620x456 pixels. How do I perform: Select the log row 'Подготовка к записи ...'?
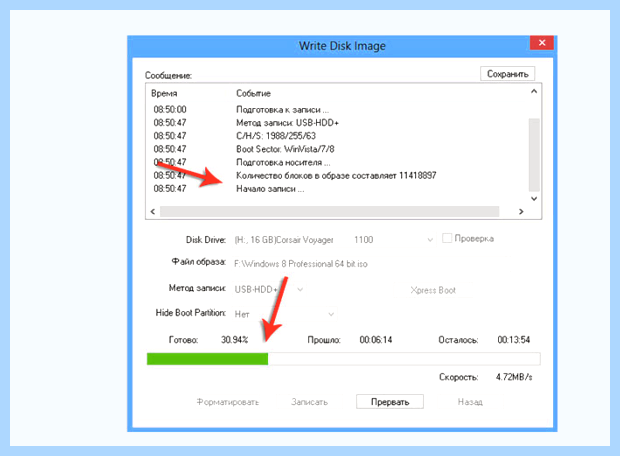pos(282,110)
